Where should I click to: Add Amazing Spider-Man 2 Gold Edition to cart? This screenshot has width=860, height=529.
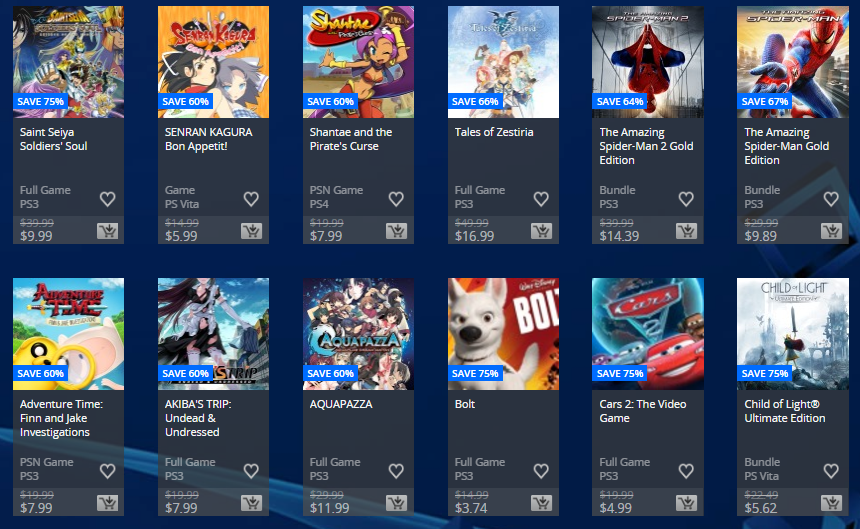pyautogui.click(x=686, y=231)
